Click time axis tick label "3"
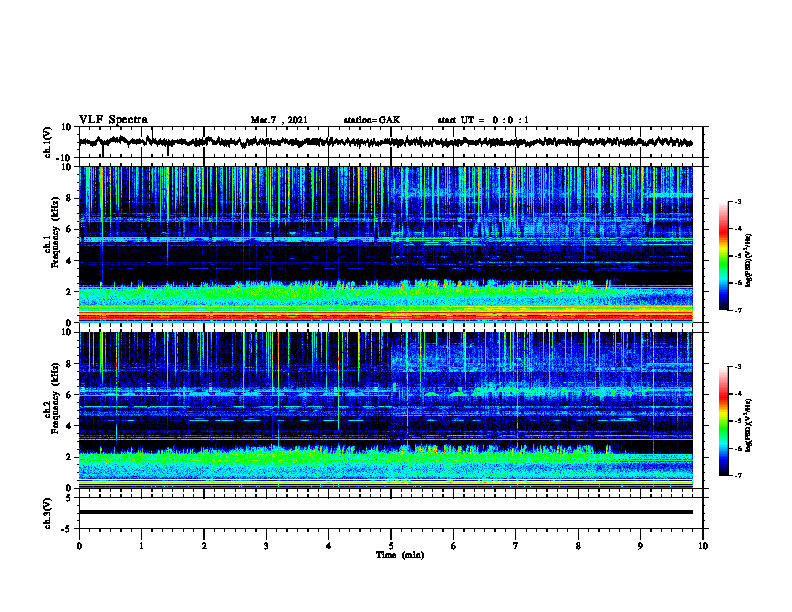 click(266, 546)
